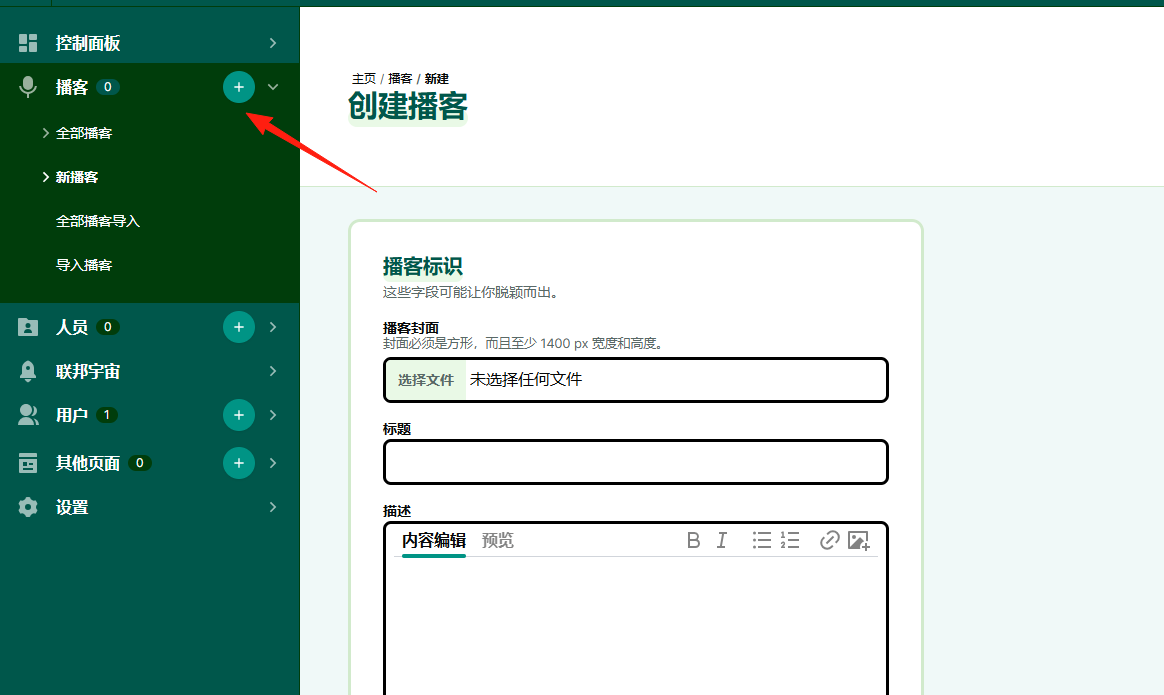This screenshot has height=695, width=1164.
Task: Focus the 标题 input field
Action: click(635, 462)
